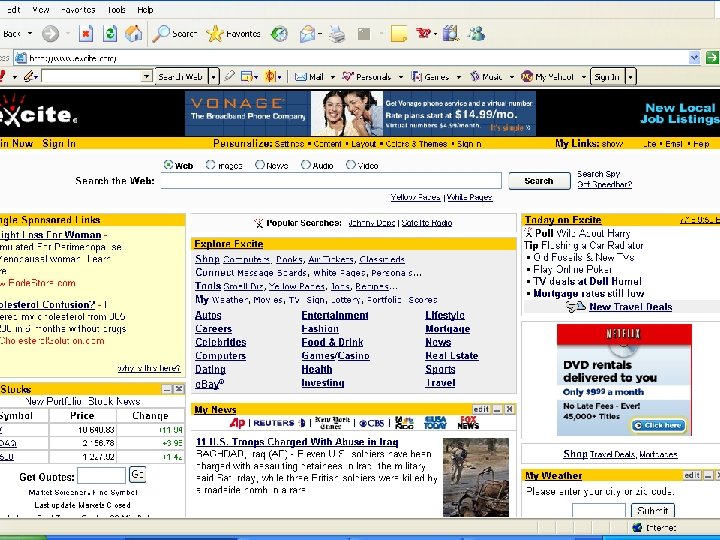
Task: Click the Mail envelope toolbar icon
Action: (x=308, y=34)
